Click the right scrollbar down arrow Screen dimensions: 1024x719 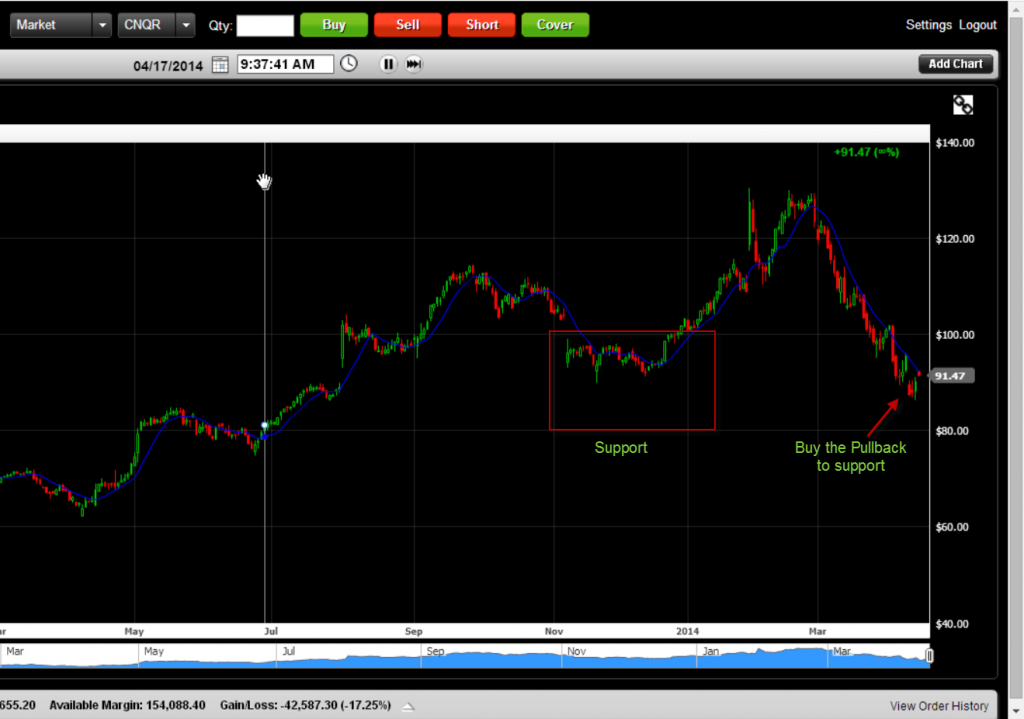point(1016,711)
